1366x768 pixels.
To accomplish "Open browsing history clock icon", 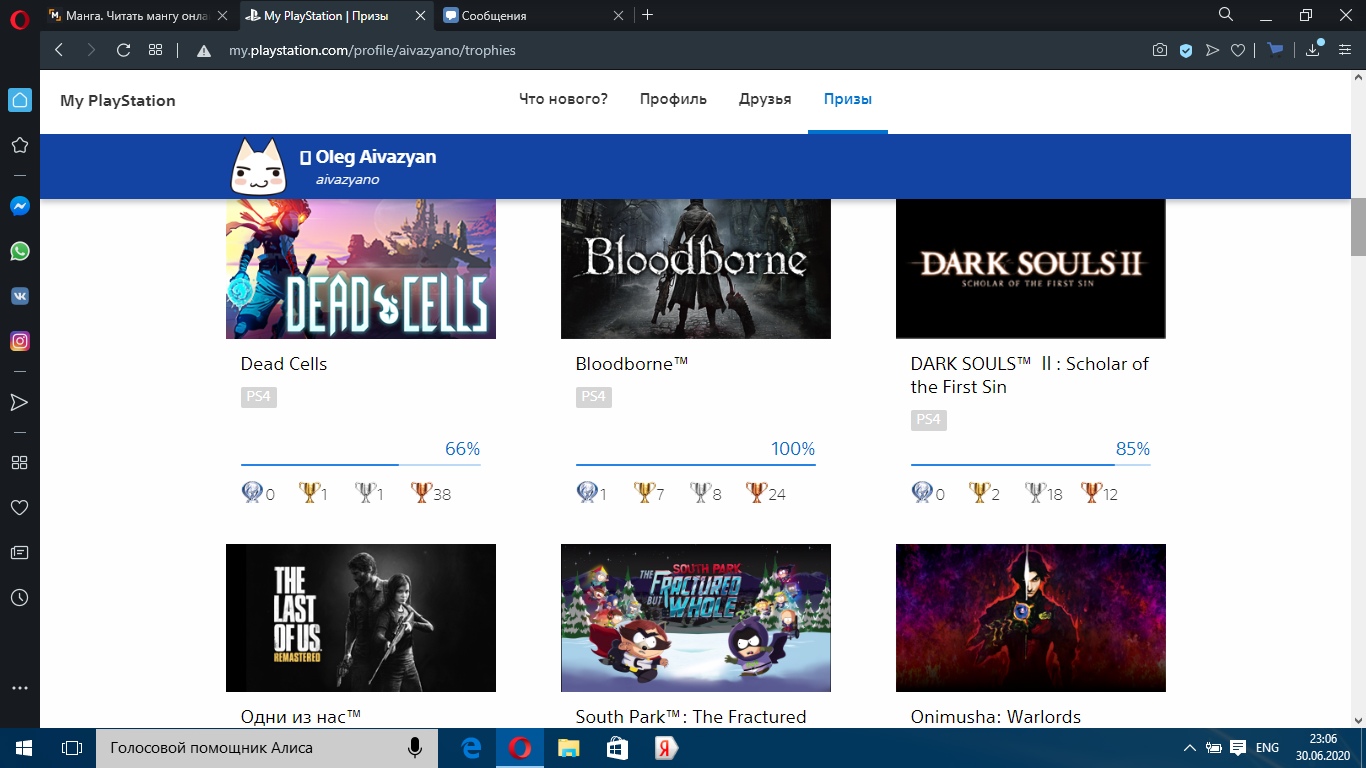I will tap(19, 598).
